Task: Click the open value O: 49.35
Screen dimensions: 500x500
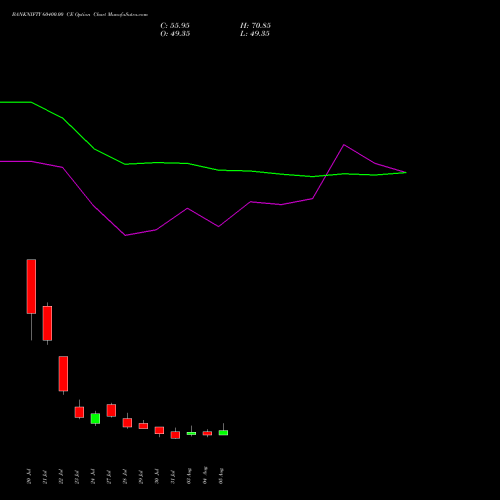Action: click(175, 34)
